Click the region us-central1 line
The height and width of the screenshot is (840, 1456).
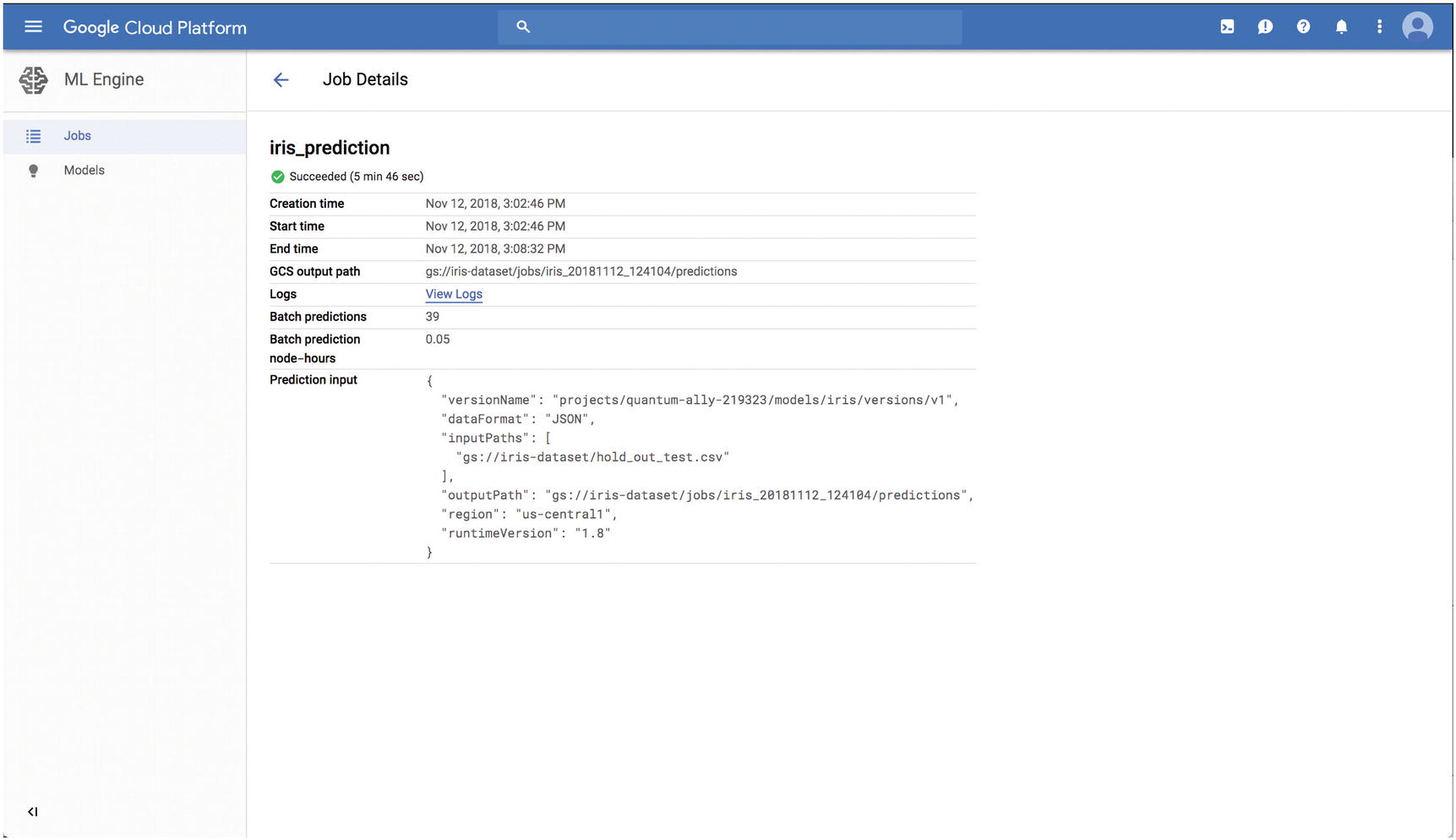point(529,514)
